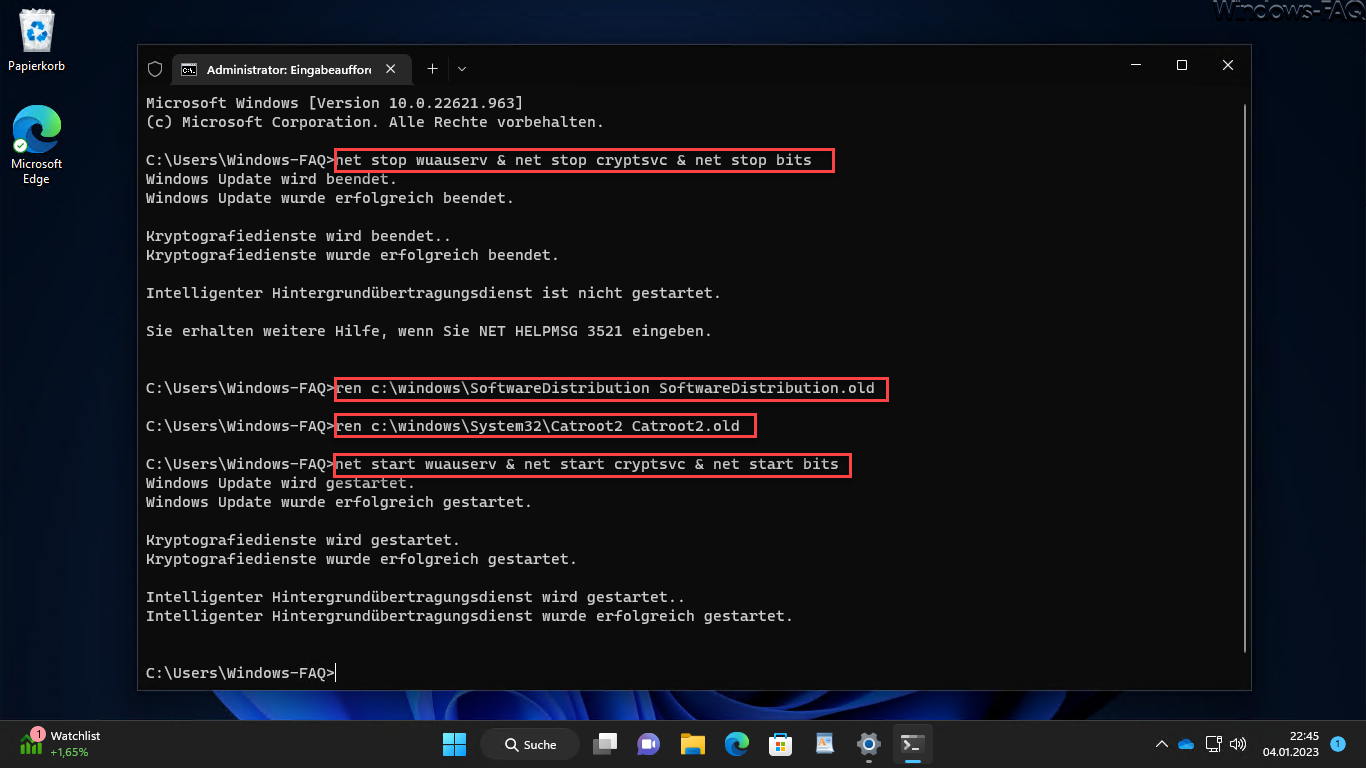Click 'Microsoft Windows [Version 10.0.22621.963]' line
Screen dimensions: 1366x768
[334, 103]
